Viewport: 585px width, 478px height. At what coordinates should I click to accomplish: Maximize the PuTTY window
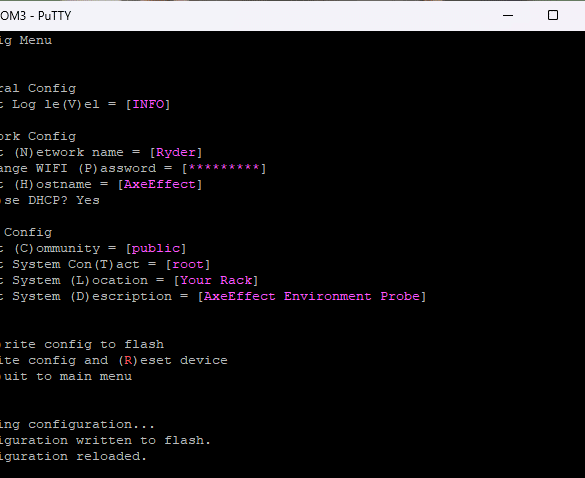[x=553, y=15]
